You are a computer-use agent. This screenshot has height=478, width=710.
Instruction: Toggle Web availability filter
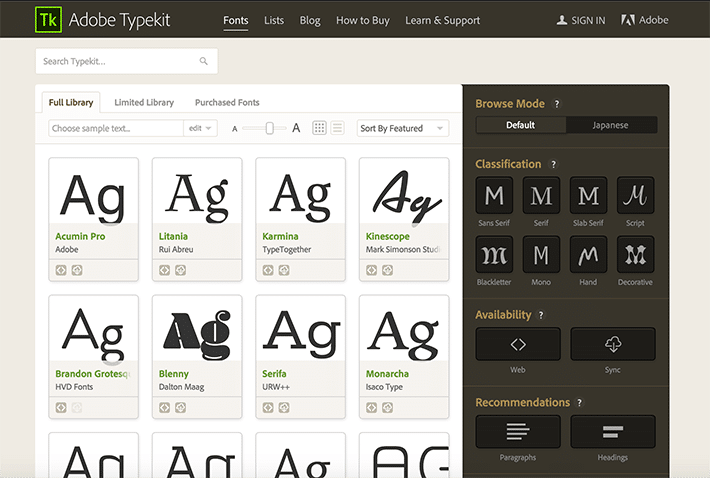518,344
